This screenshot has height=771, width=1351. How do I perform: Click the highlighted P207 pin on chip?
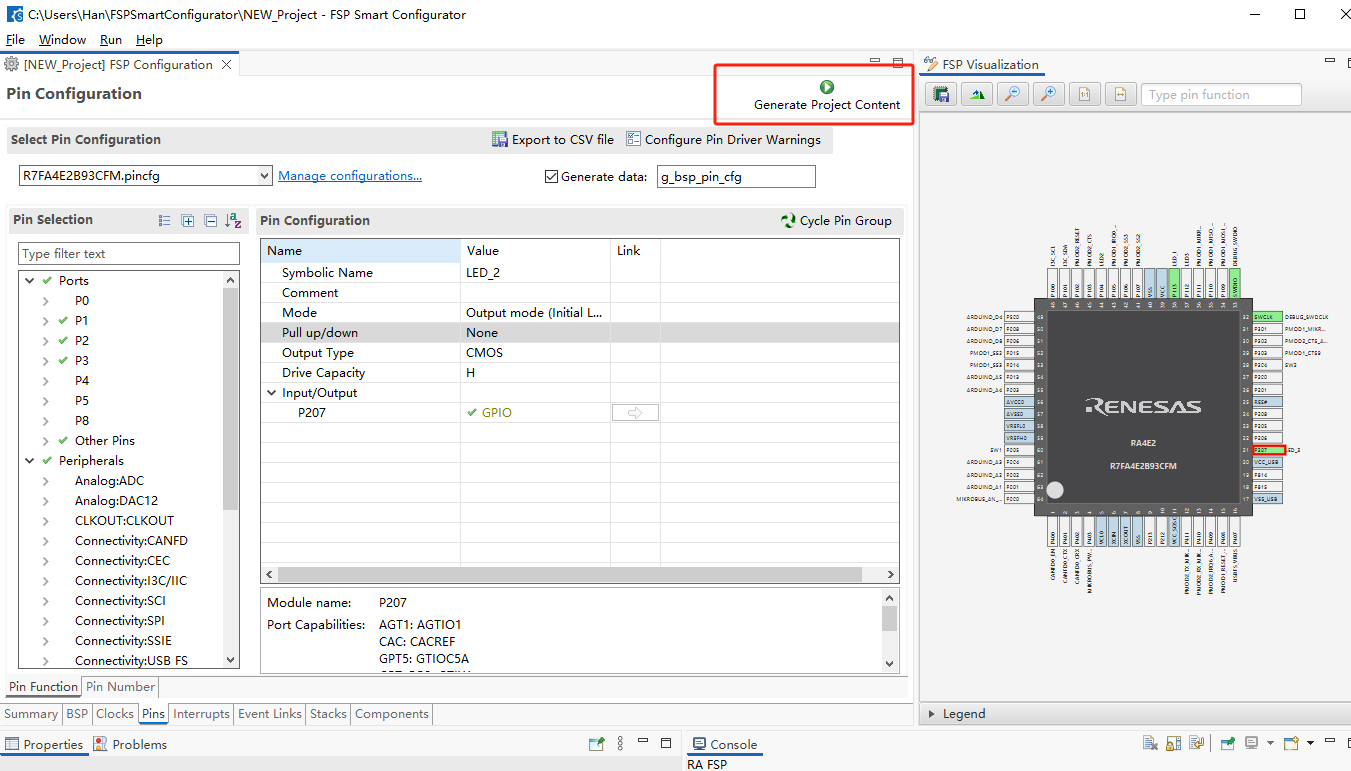(1268, 450)
